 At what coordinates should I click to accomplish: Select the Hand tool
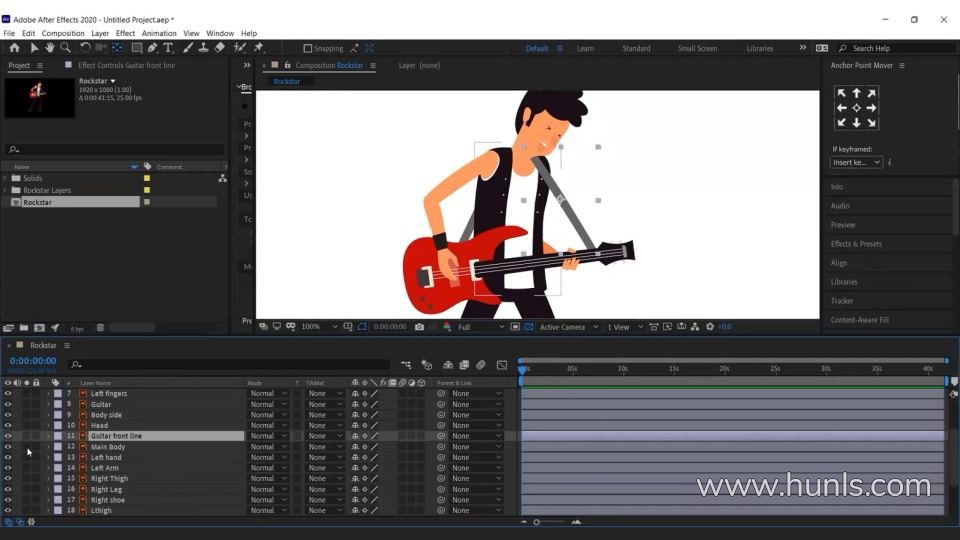[49, 47]
